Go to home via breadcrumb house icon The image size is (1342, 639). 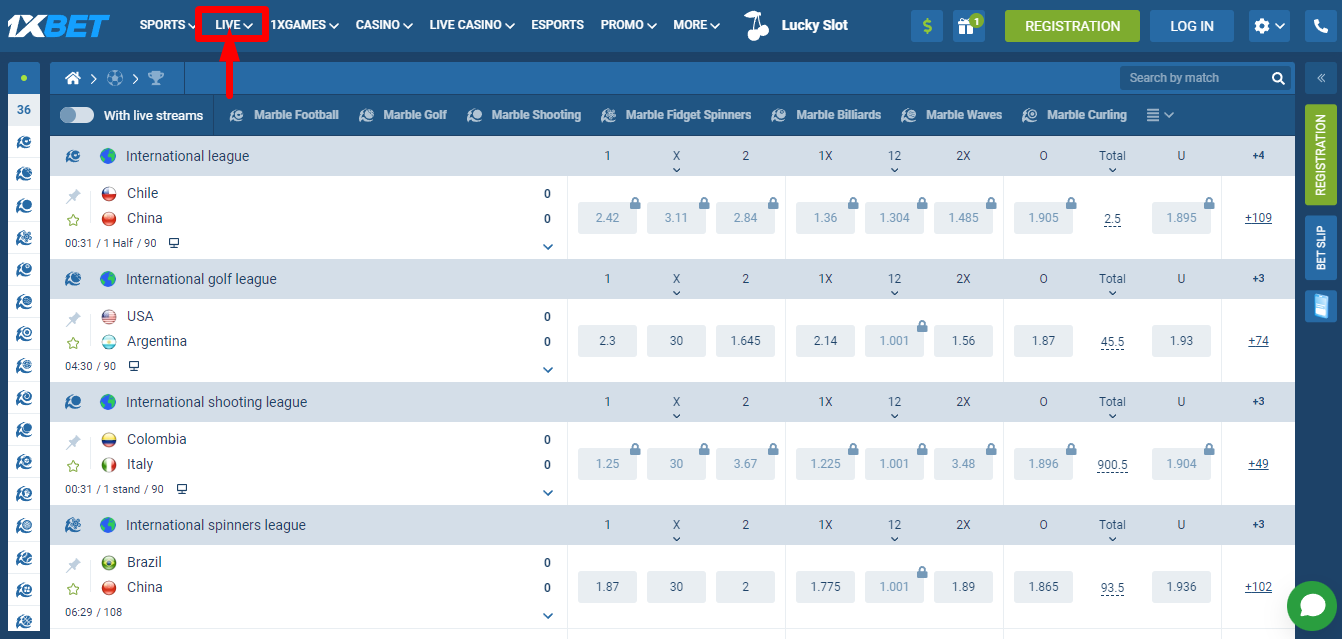coord(73,78)
